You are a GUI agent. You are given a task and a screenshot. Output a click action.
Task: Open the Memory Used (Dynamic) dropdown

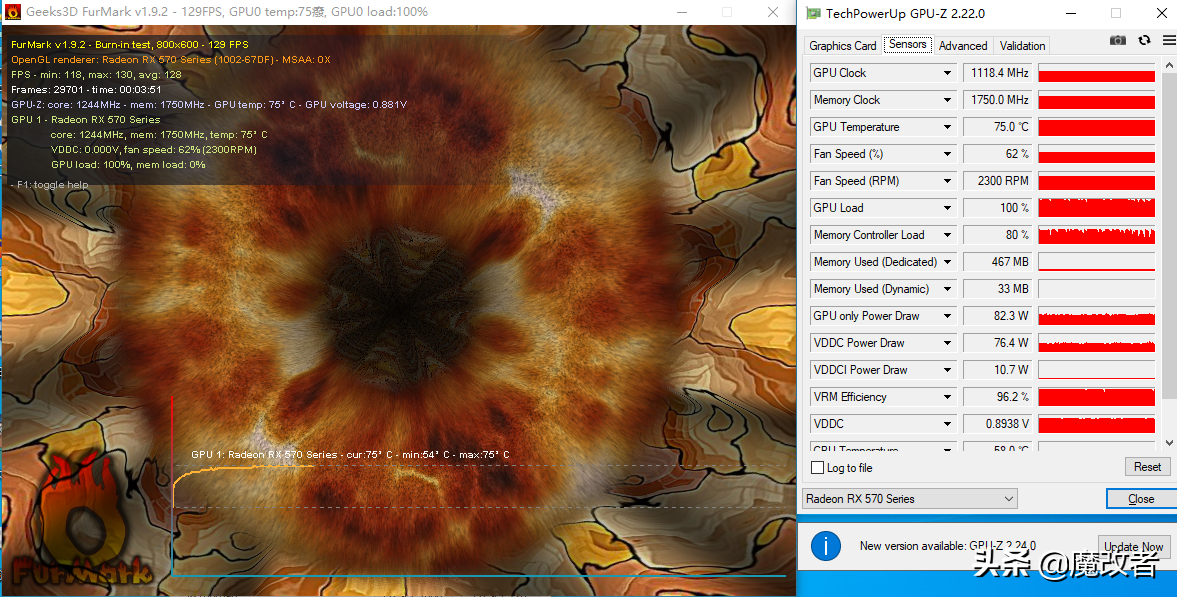pos(947,289)
